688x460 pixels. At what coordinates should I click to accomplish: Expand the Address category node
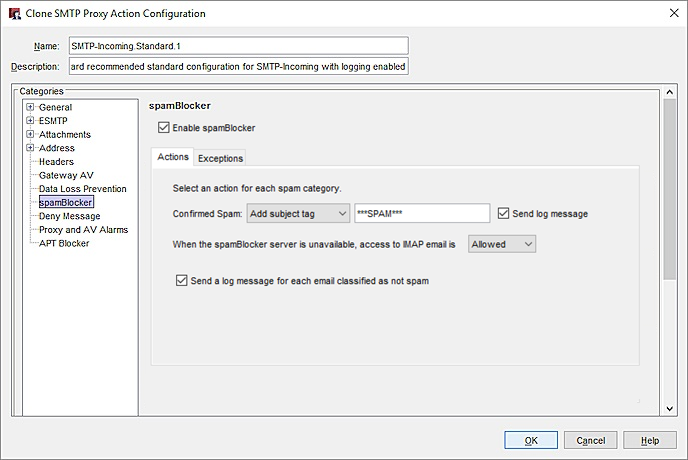(x=31, y=148)
